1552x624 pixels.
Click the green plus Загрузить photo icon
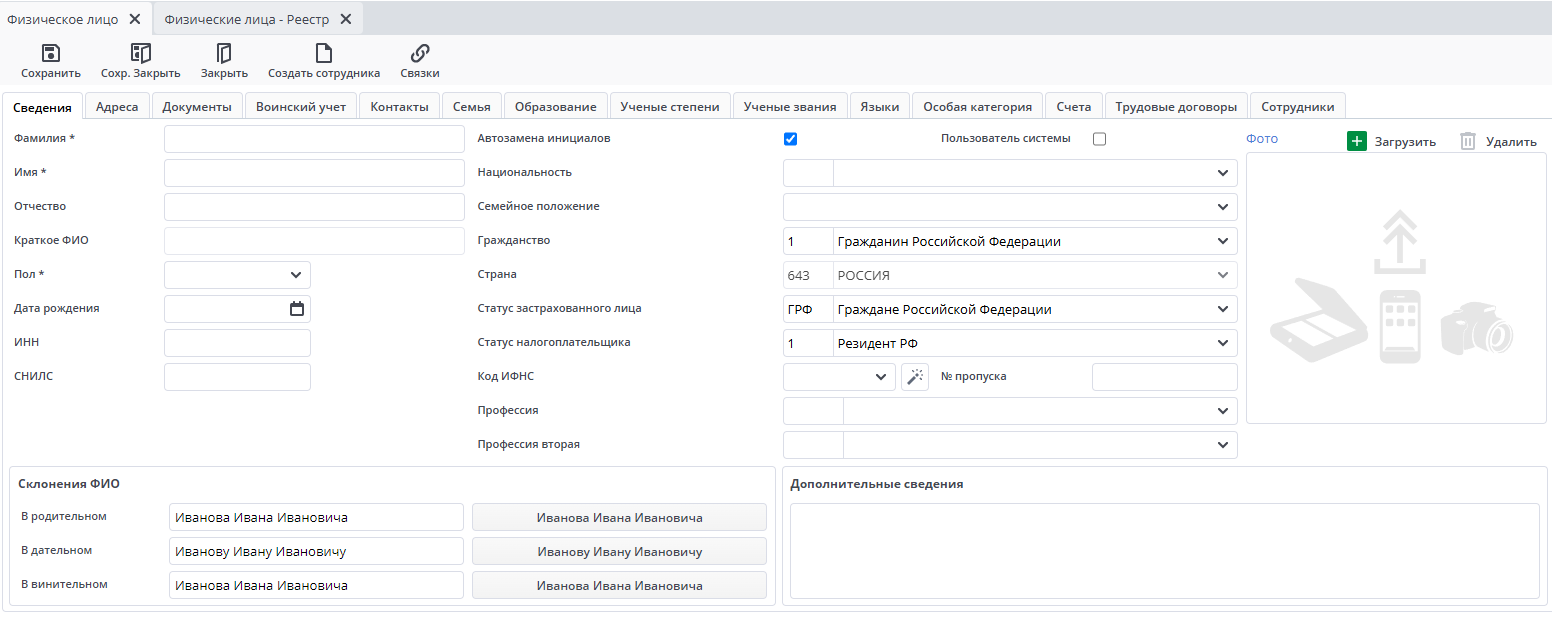click(1356, 141)
